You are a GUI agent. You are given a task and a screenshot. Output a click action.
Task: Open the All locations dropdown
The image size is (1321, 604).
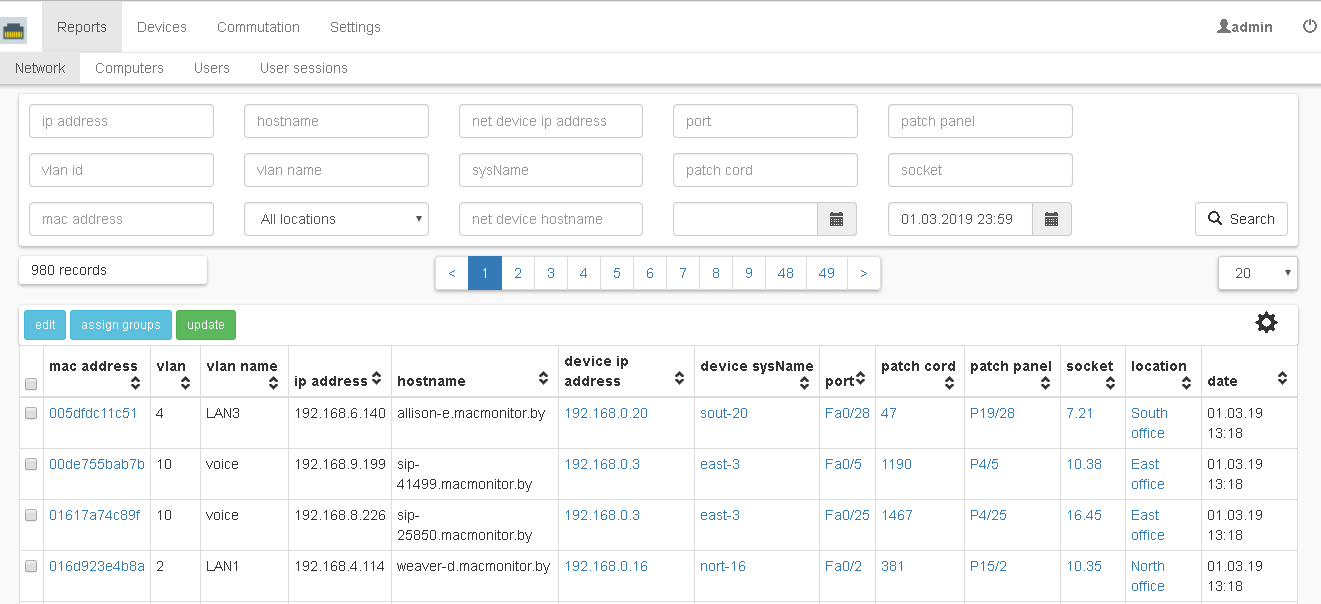pyautogui.click(x=336, y=219)
